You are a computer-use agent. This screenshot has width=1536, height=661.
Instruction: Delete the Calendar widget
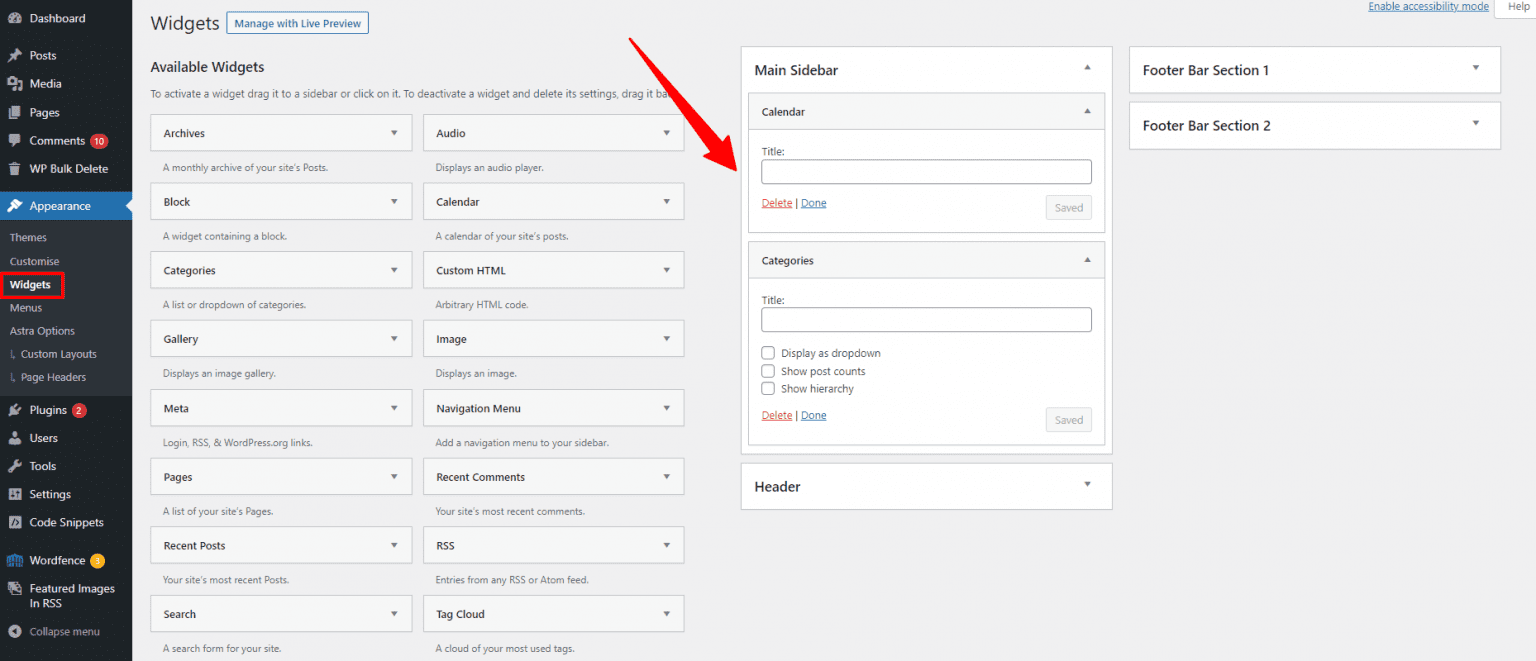776,202
